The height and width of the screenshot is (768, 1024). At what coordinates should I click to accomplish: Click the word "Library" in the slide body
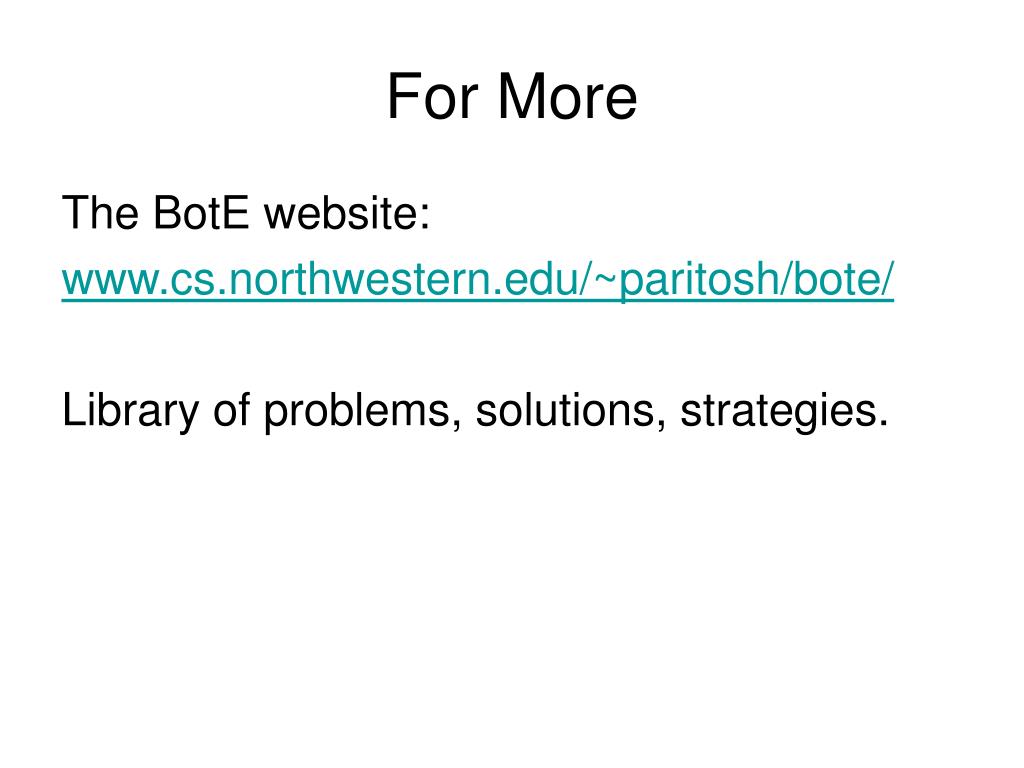130,411
